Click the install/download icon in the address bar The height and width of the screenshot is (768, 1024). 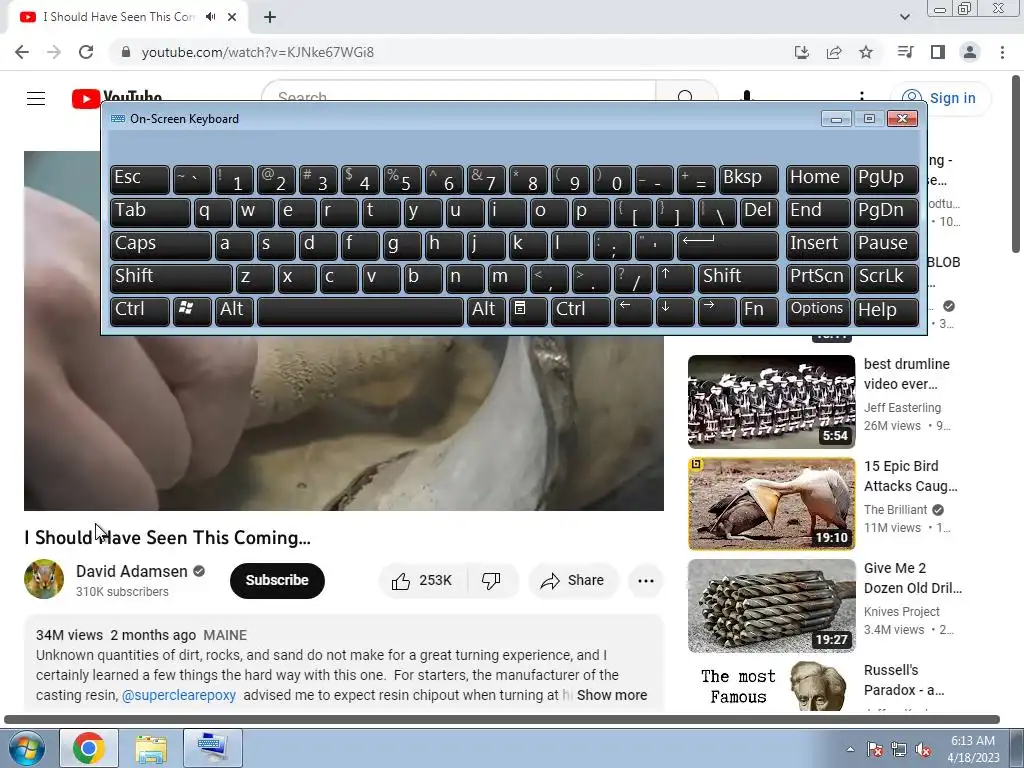[x=802, y=52]
